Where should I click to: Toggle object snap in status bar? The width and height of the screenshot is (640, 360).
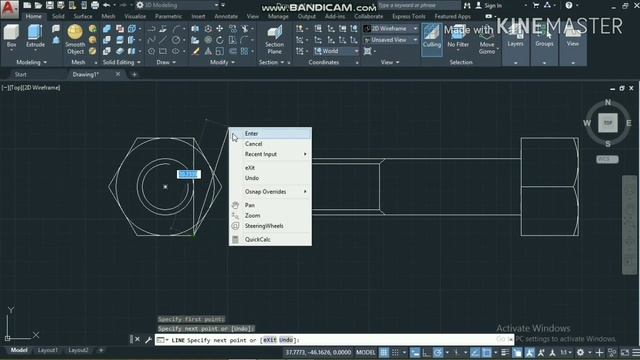click(487, 352)
